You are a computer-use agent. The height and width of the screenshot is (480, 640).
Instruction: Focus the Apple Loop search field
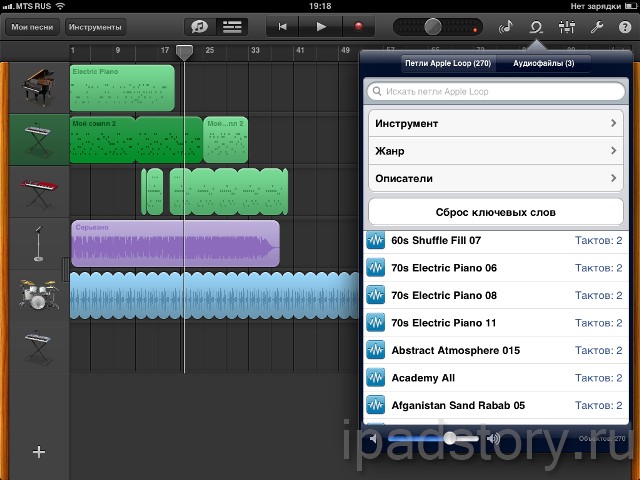(x=496, y=91)
